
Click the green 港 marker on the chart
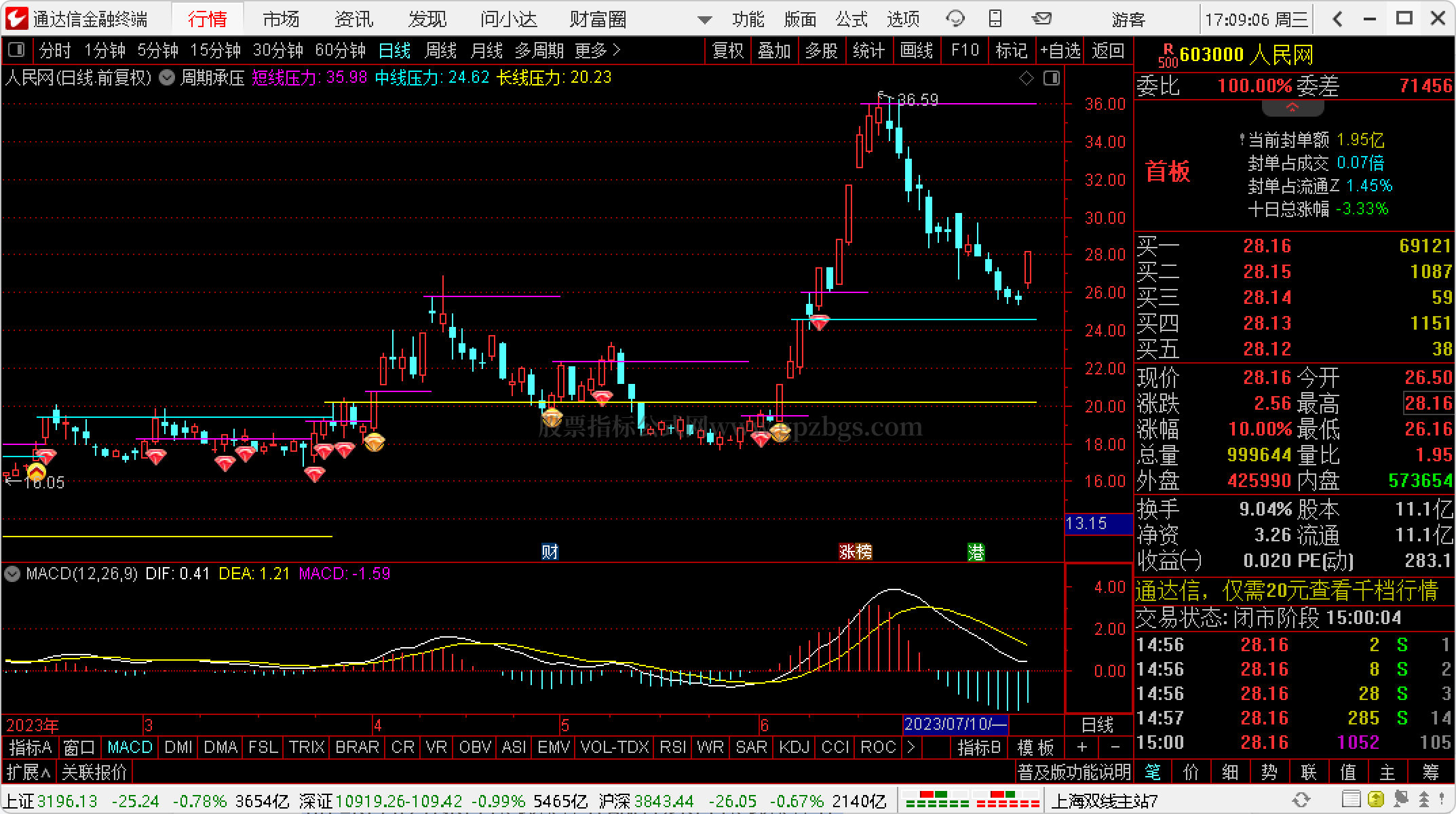pos(976,551)
